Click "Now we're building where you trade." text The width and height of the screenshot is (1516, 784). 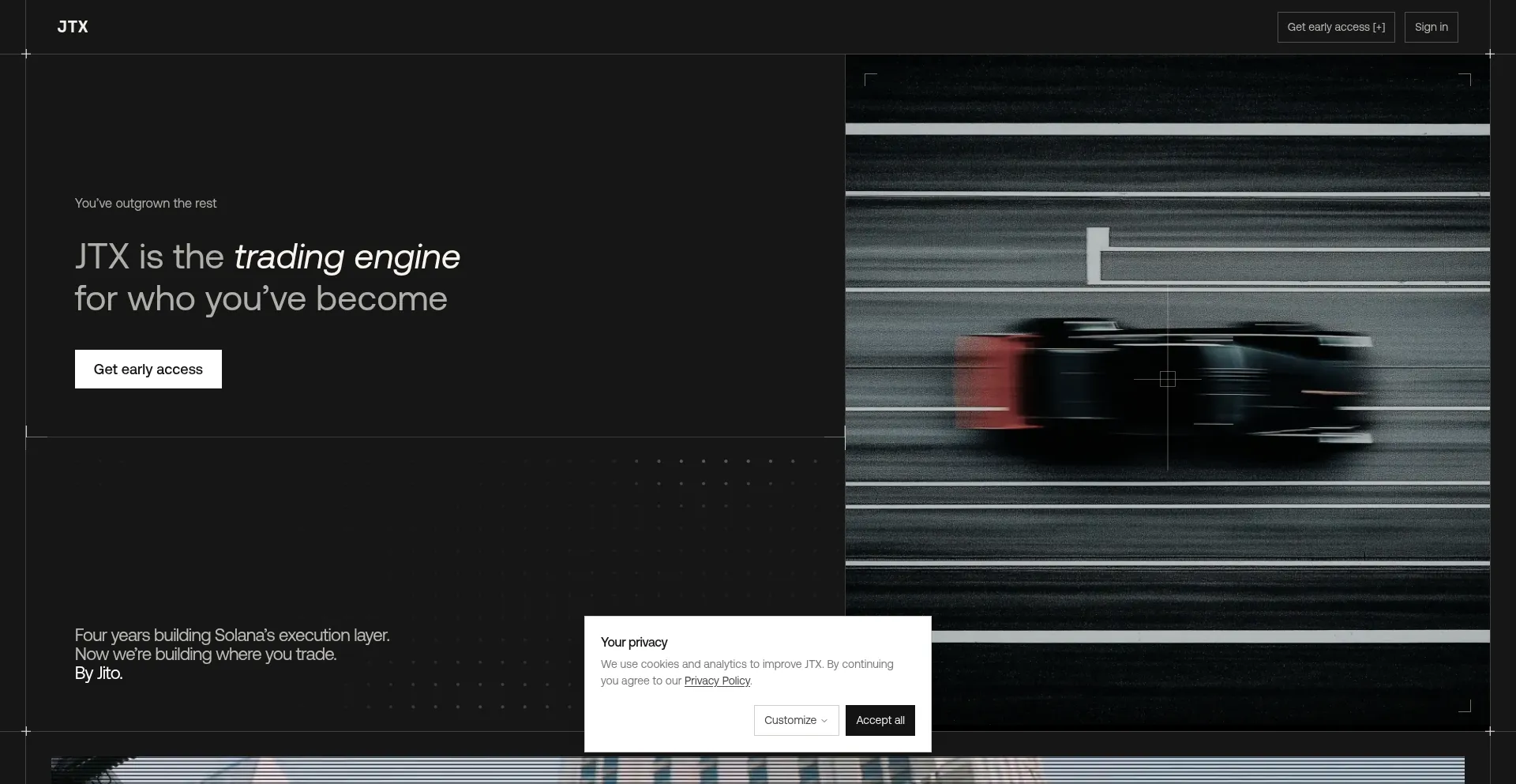pyautogui.click(x=205, y=654)
